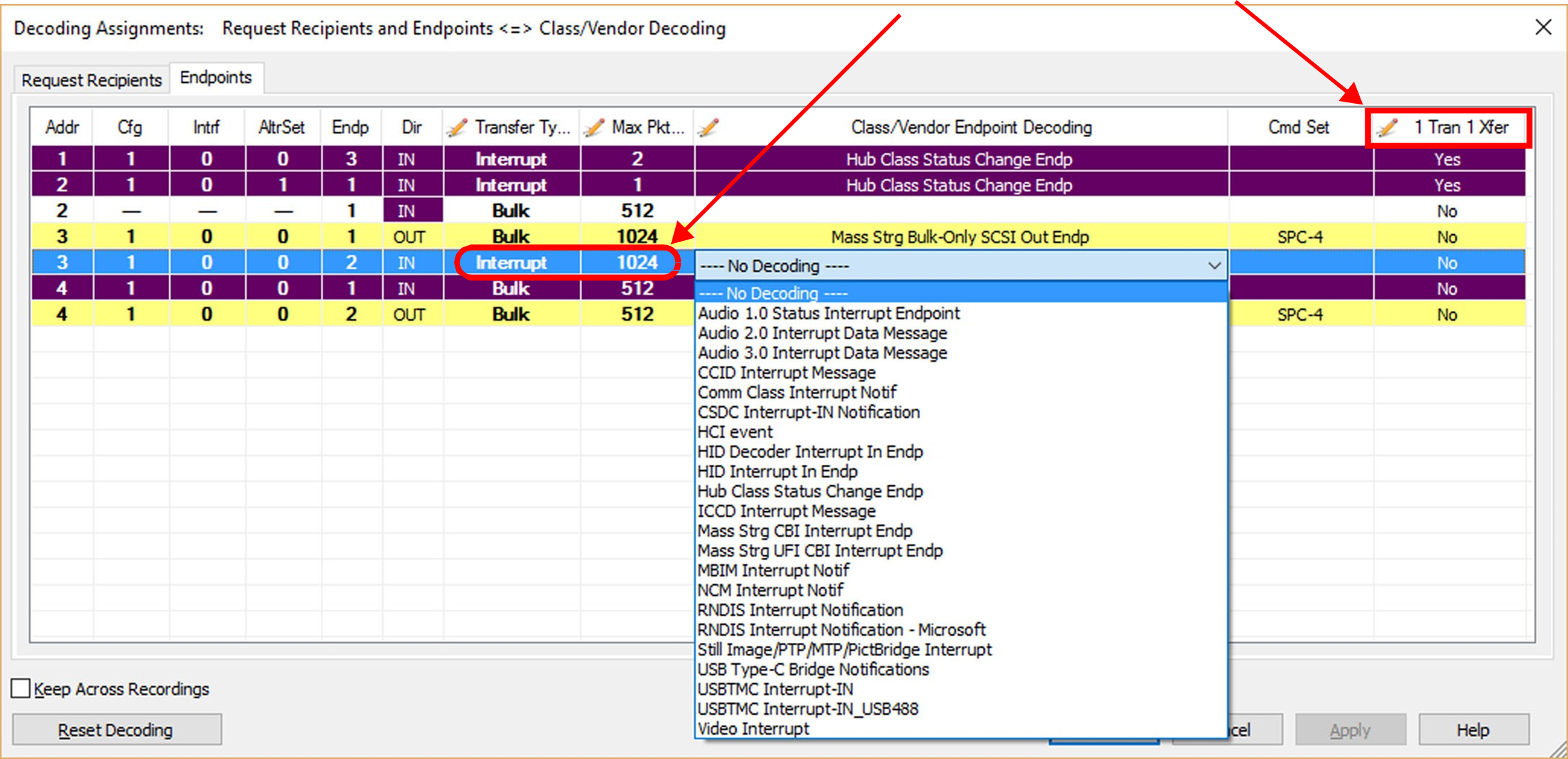Open the Endpoints tab
1568x759 pixels.
(x=216, y=77)
